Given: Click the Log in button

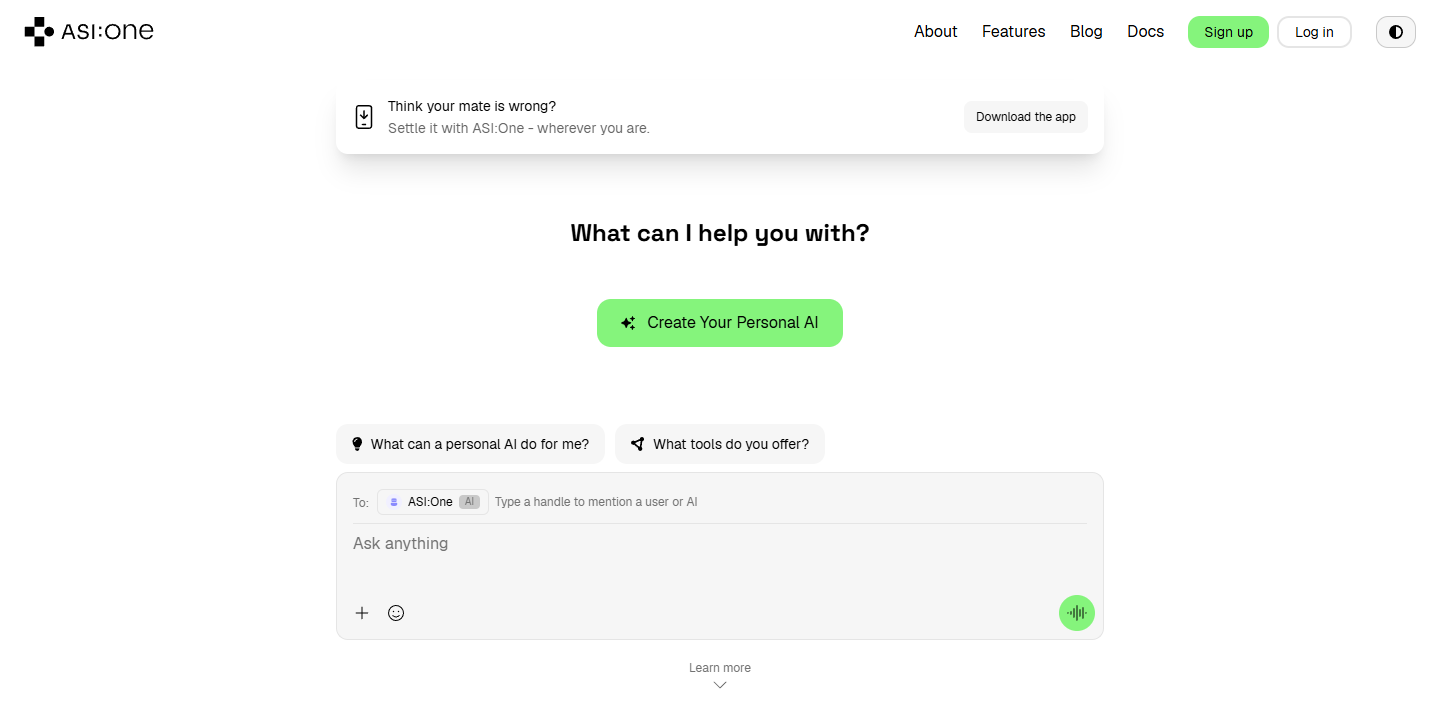Looking at the screenshot, I should coord(1314,32).
